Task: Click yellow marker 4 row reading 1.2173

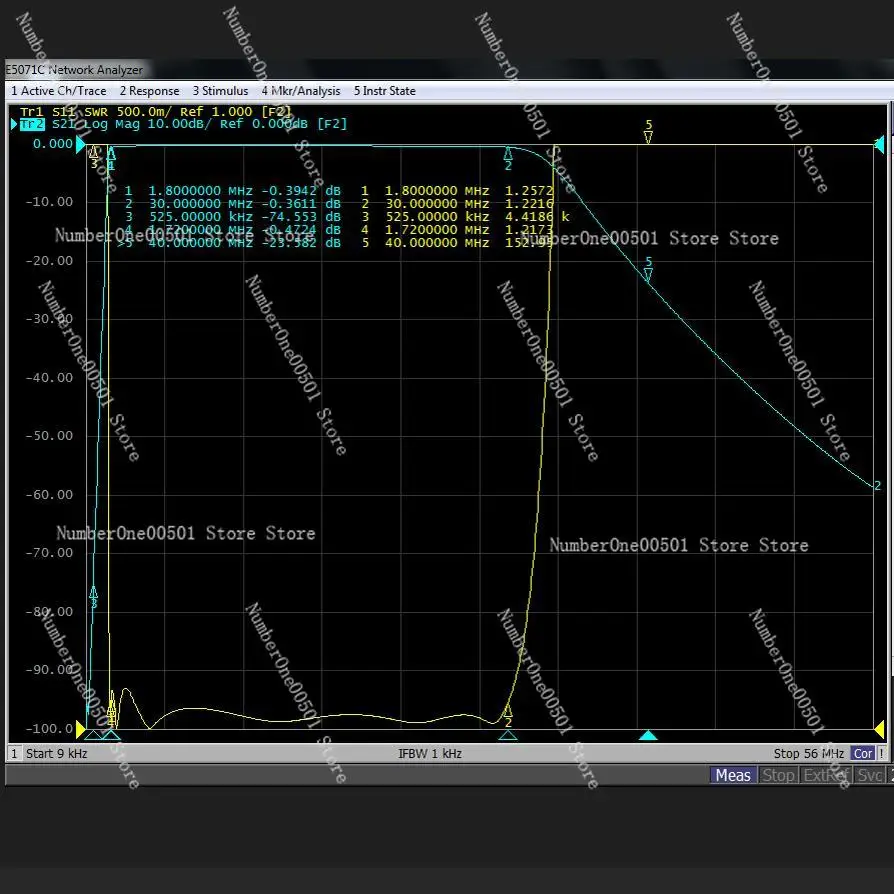Action: 457,230
